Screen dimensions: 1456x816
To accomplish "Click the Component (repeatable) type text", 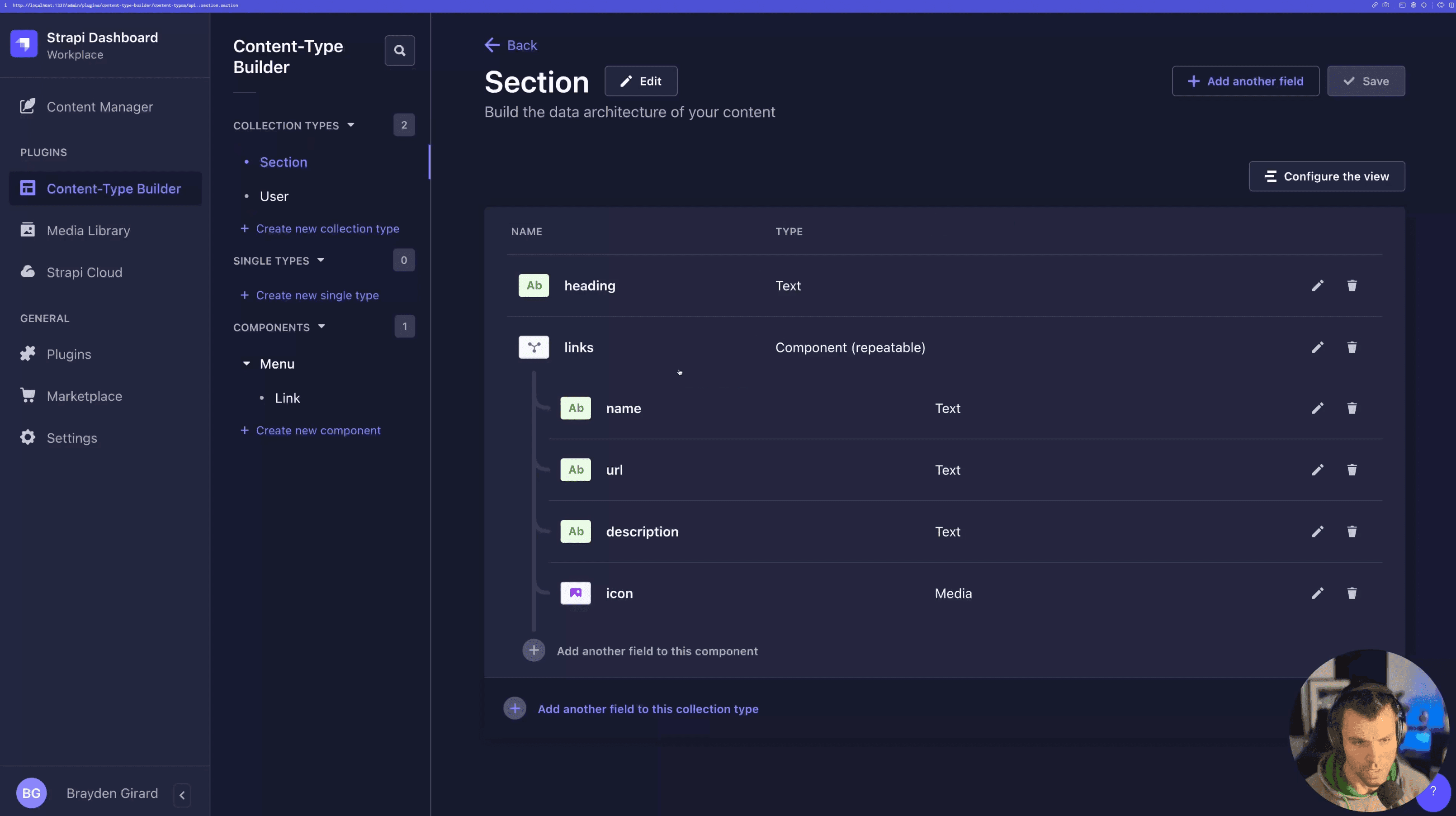I will [x=850, y=347].
